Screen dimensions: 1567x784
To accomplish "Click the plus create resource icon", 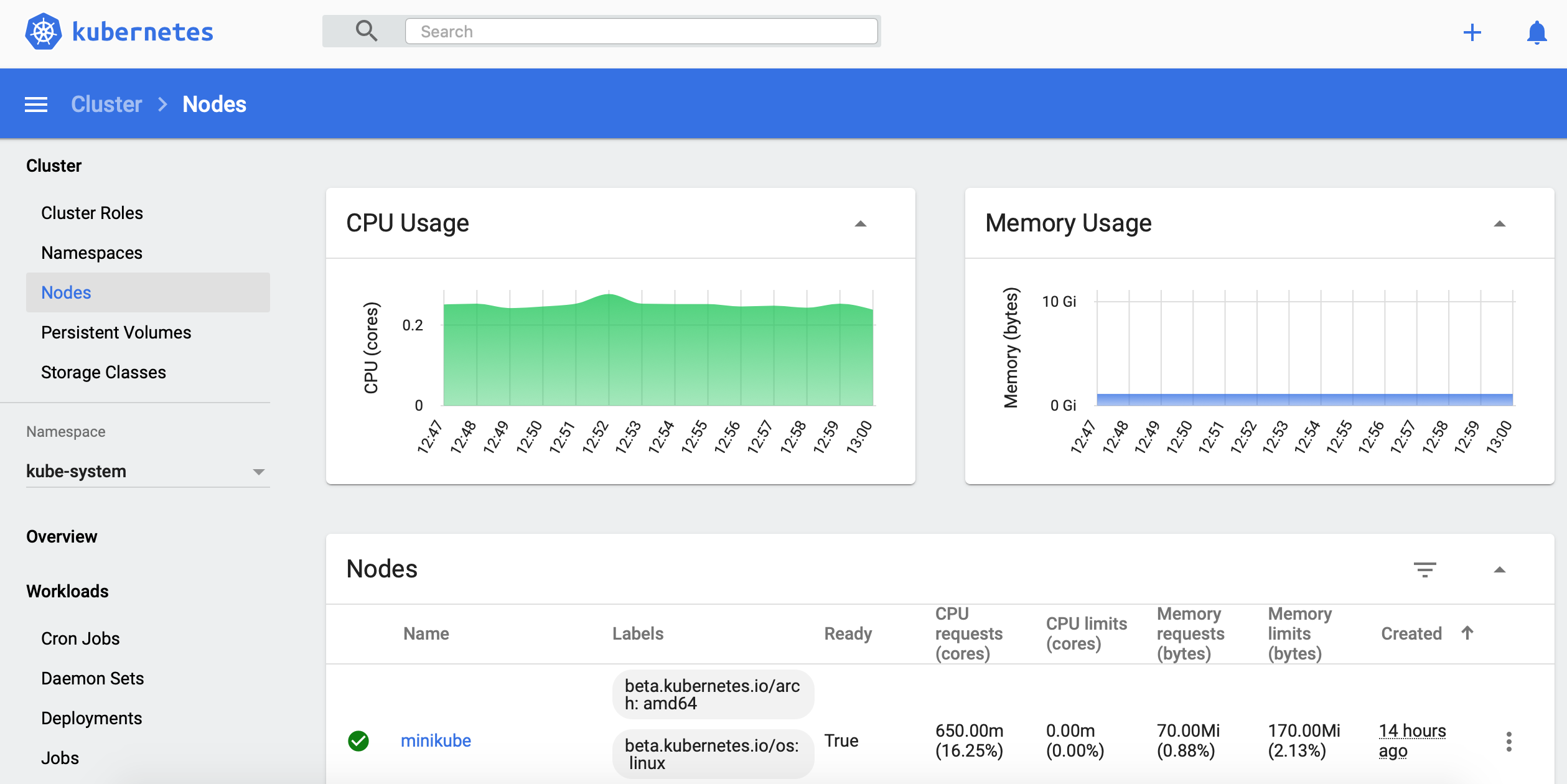I will [x=1472, y=32].
